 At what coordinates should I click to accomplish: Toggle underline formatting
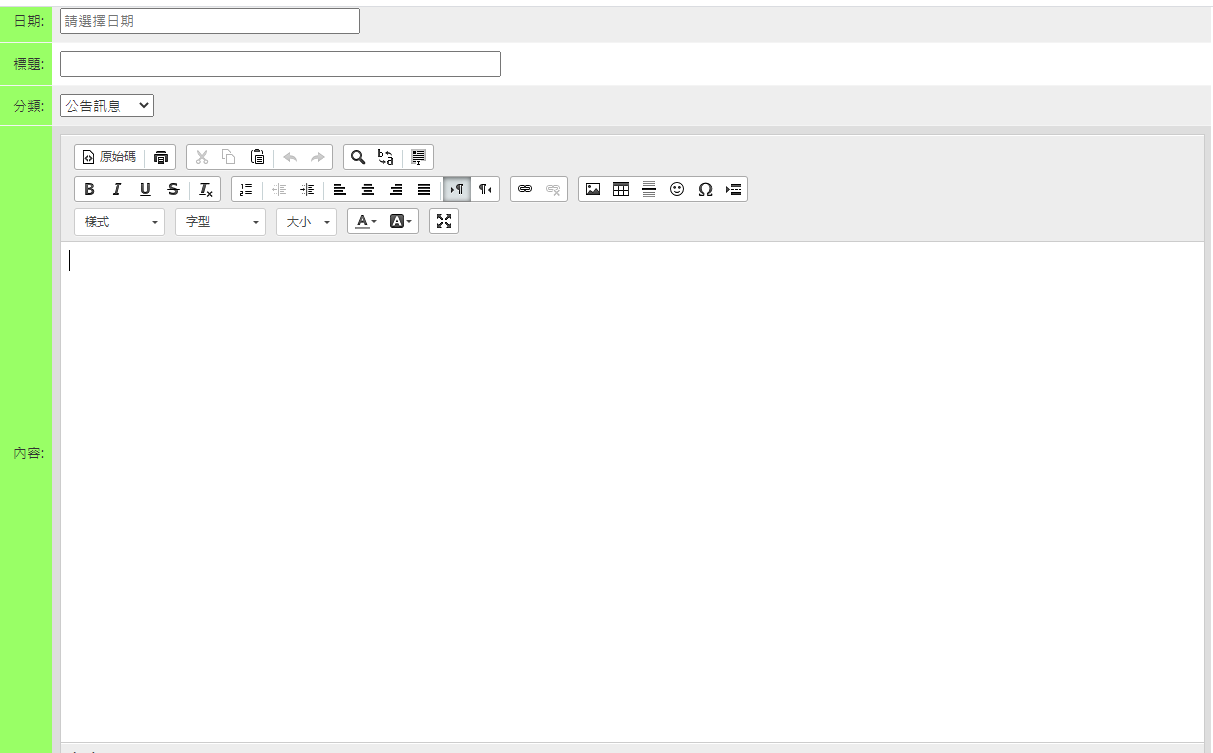145,189
